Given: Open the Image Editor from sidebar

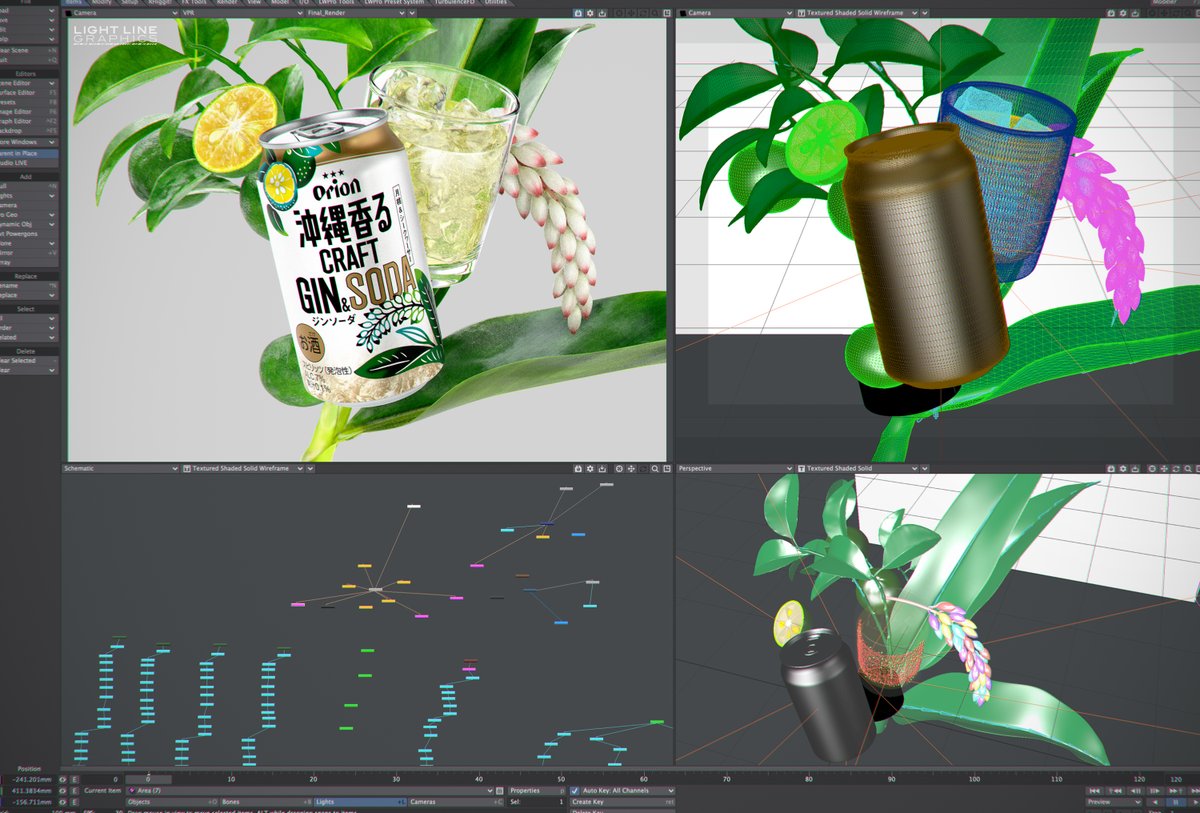Looking at the screenshot, I should click(x=29, y=111).
